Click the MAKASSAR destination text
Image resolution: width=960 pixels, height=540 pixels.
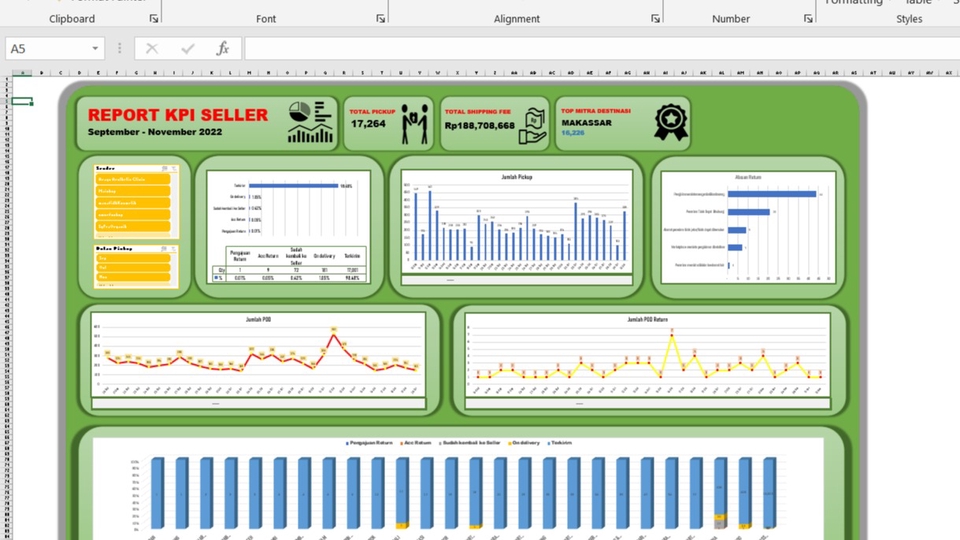[x=587, y=122]
